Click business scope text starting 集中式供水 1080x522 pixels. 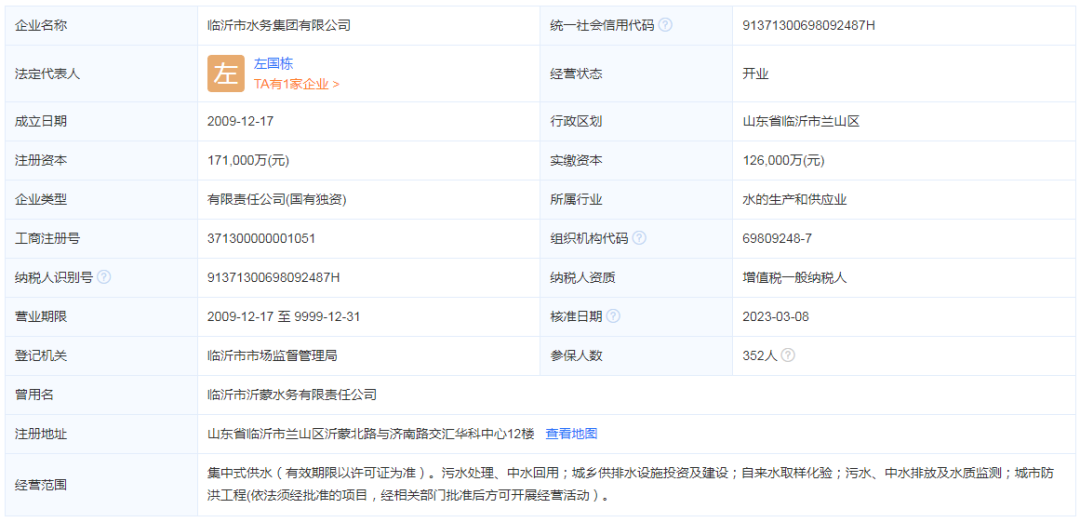pos(632,484)
